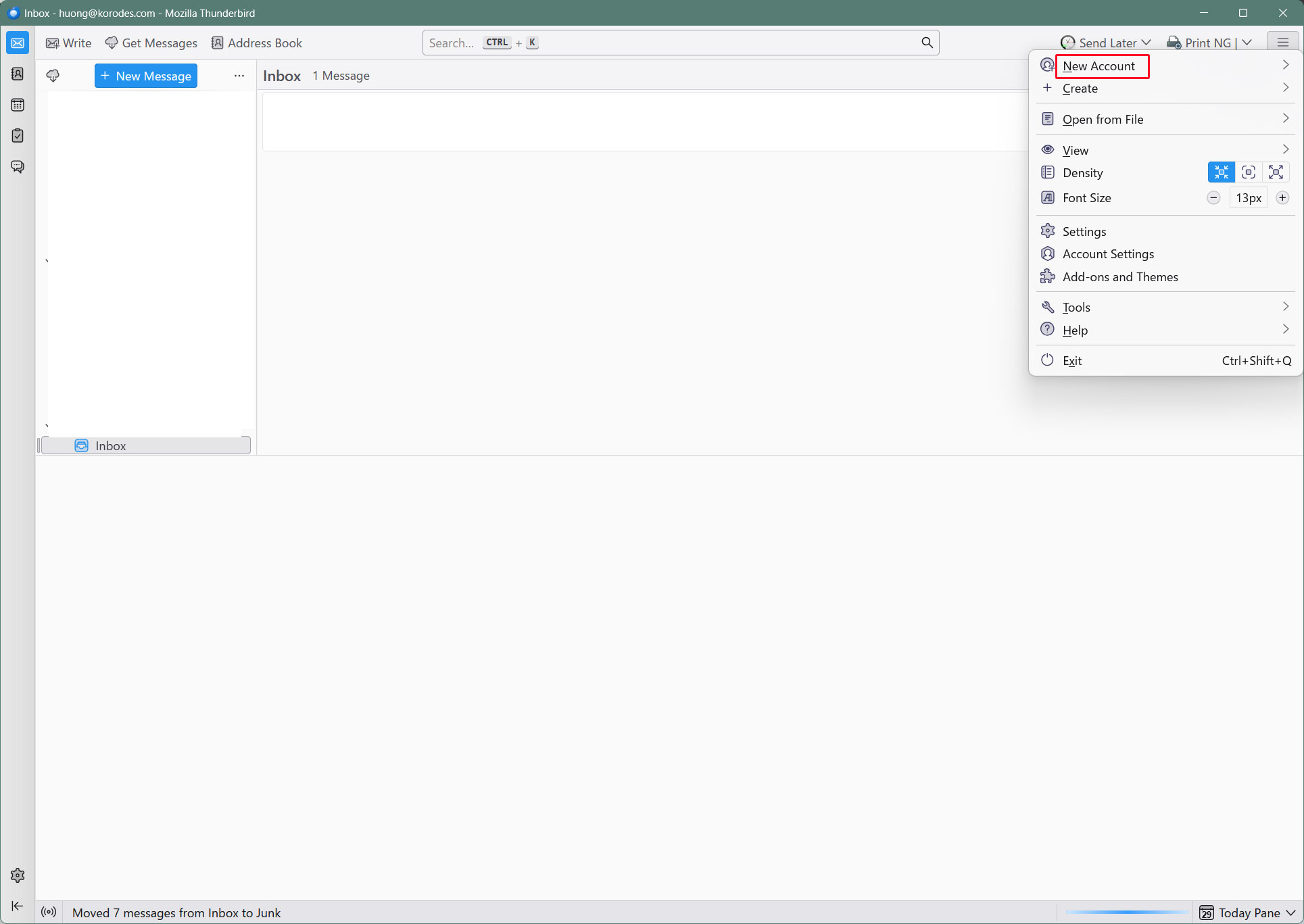Viewport: 1304px width, 924px height.
Task: Decrease font size with minus button
Action: coord(1213,198)
